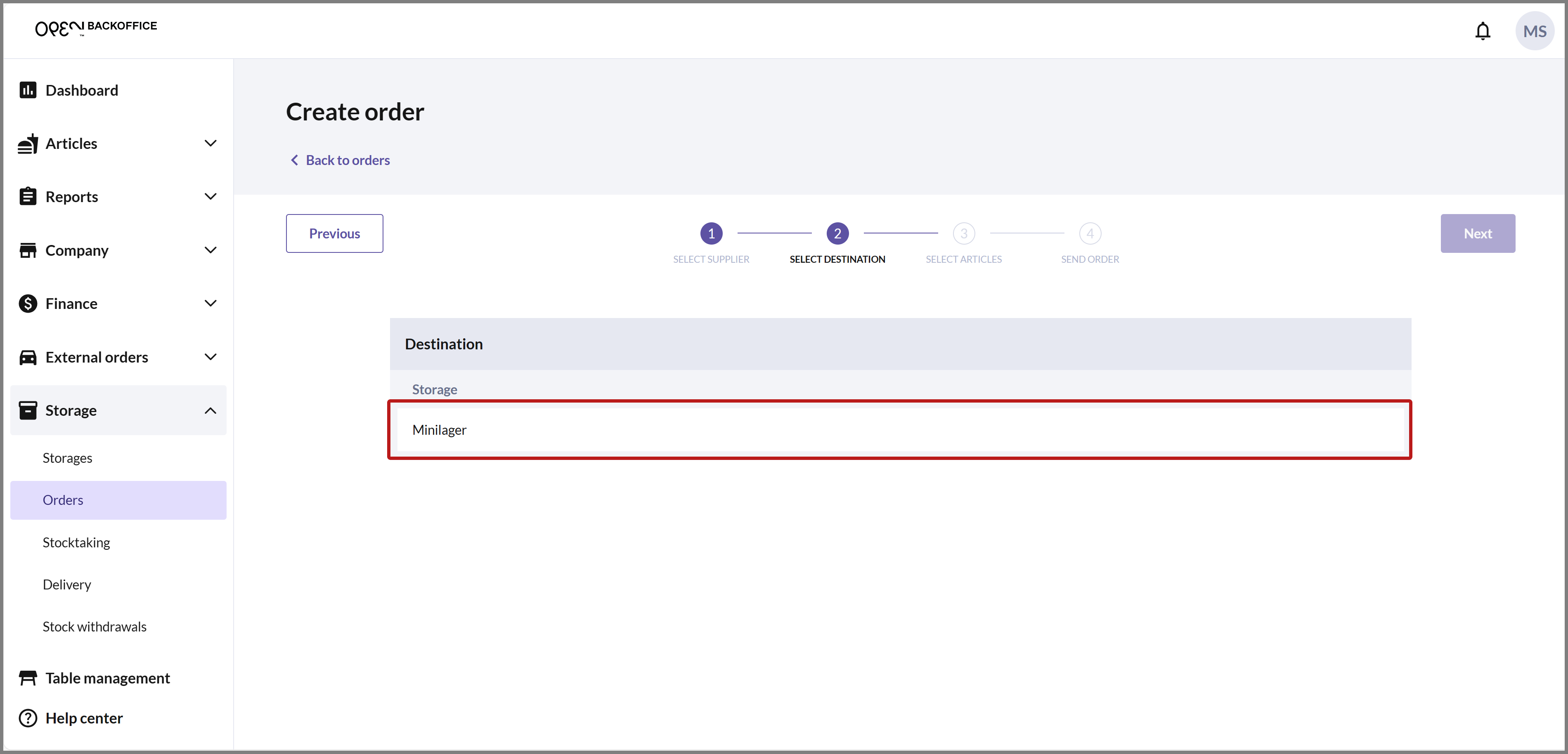Open the Delivery submenu item

click(x=118, y=584)
